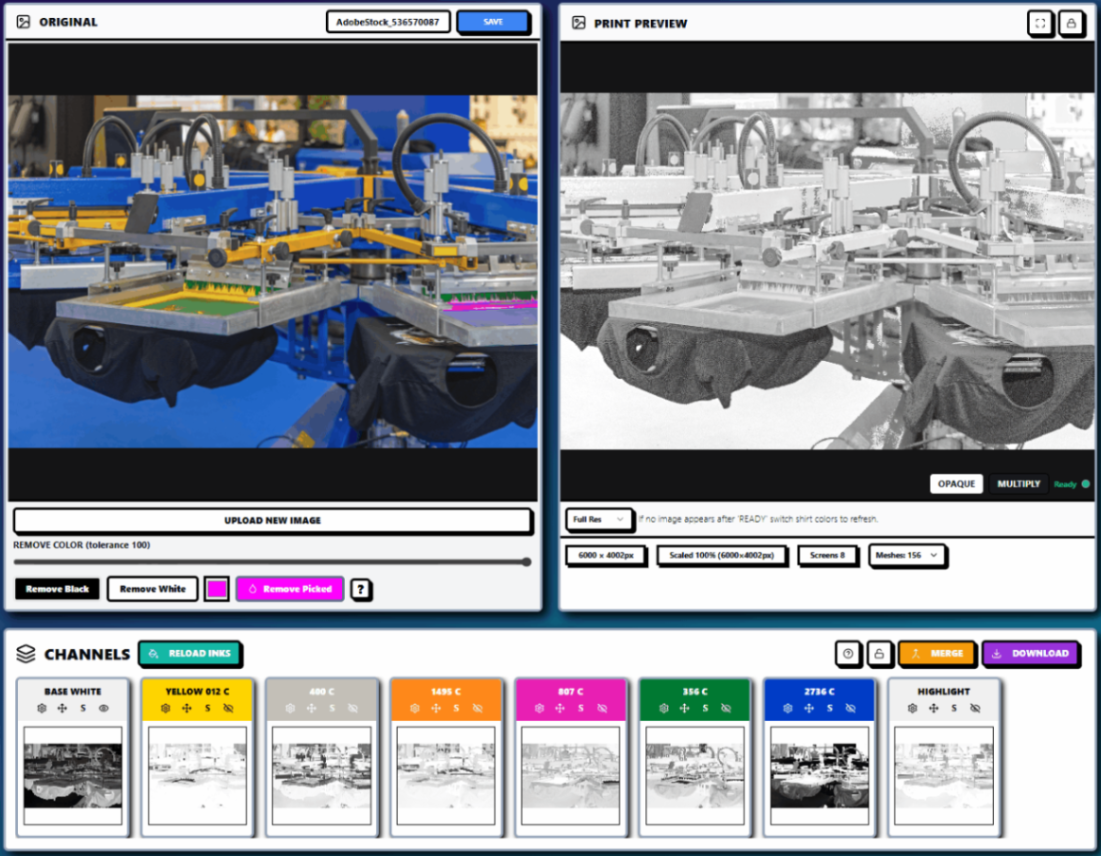Open the Full Res resolution dropdown
The height and width of the screenshot is (856, 1101).
(599, 519)
